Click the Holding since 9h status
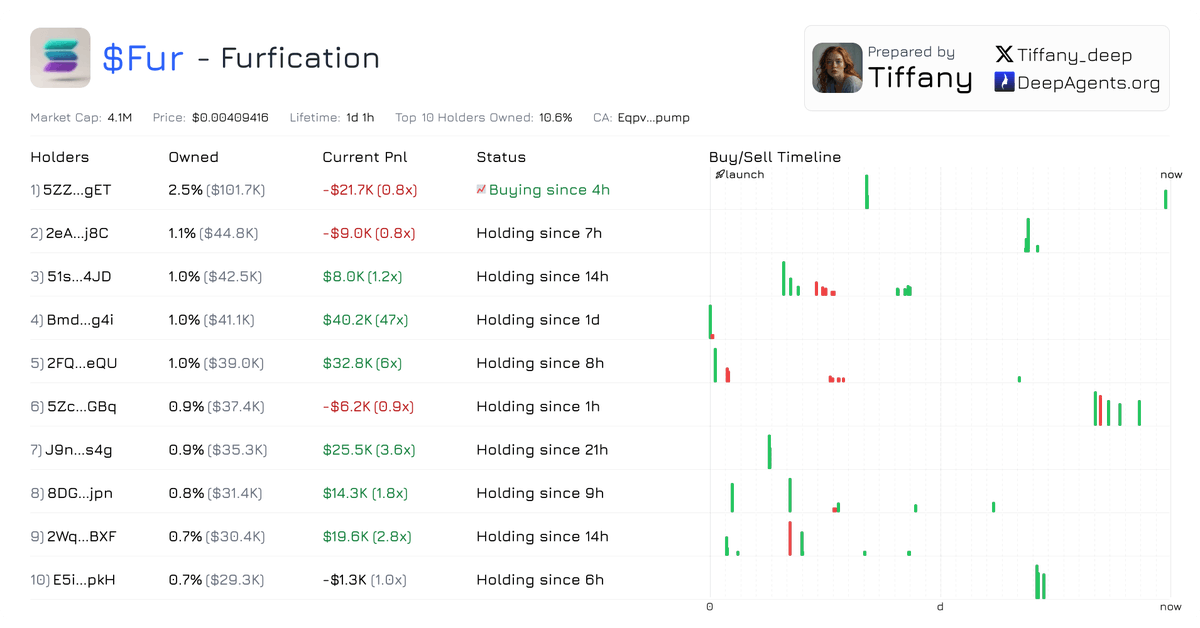Screen dimensions: 1200x628 pos(540,493)
